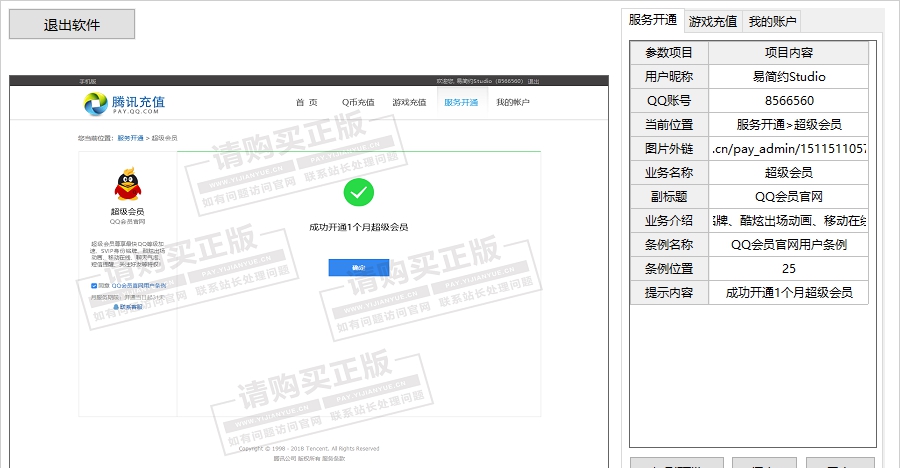Open Q币充值 in the web page navigation
900x468 pixels.
click(358, 102)
